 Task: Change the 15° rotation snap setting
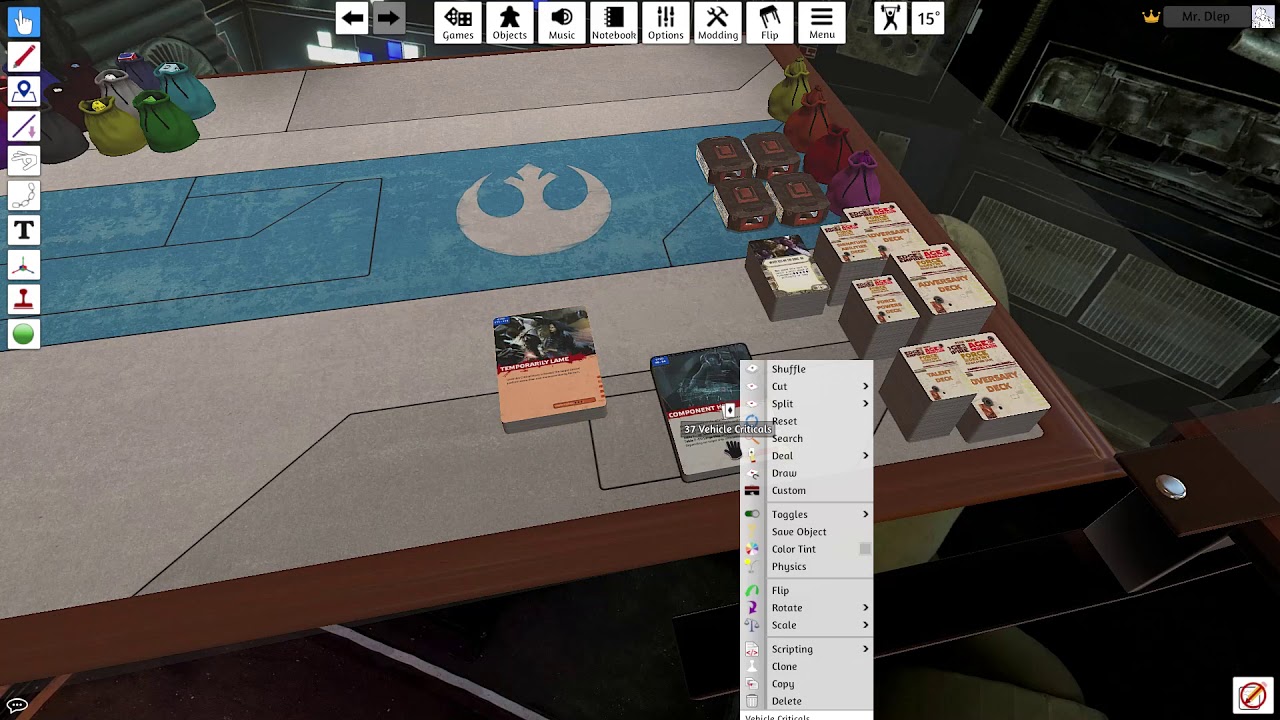928,19
